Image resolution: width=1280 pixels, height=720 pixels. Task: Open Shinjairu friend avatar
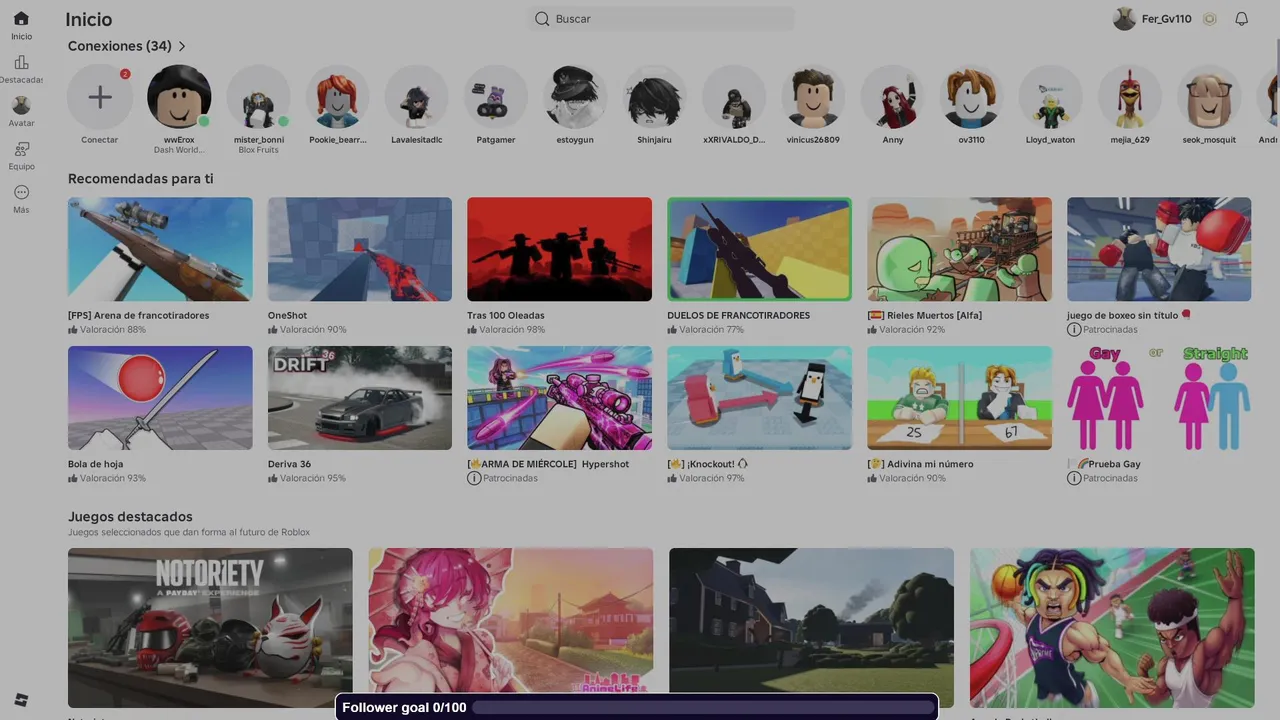(x=655, y=97)
